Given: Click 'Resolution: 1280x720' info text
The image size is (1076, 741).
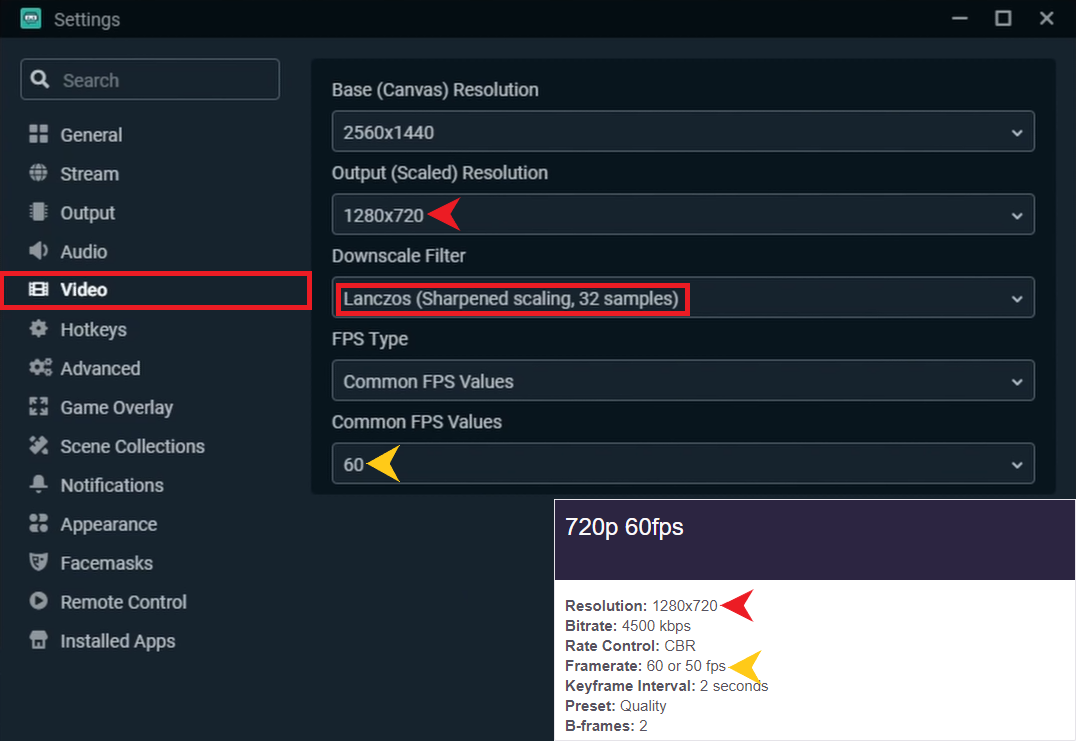Looking at the screenshot, I should pyautogui.click(x=641, y=606).
